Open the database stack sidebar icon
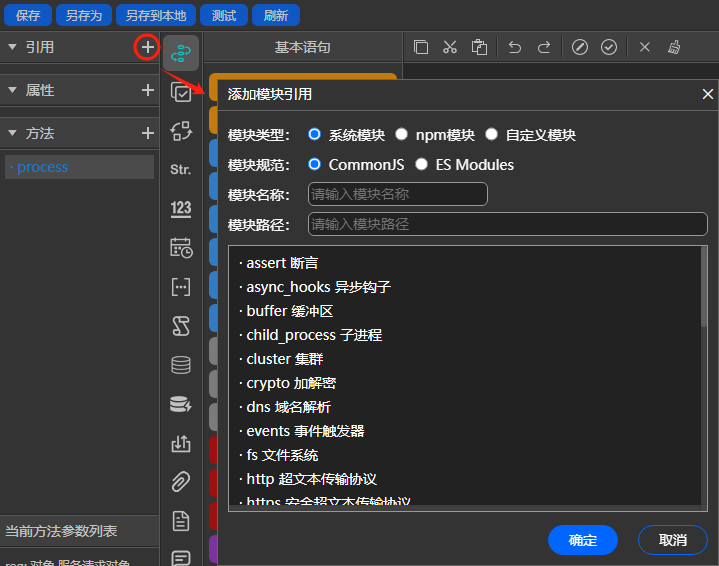This screenshot has width=719, height=566. tap(181, 365)
